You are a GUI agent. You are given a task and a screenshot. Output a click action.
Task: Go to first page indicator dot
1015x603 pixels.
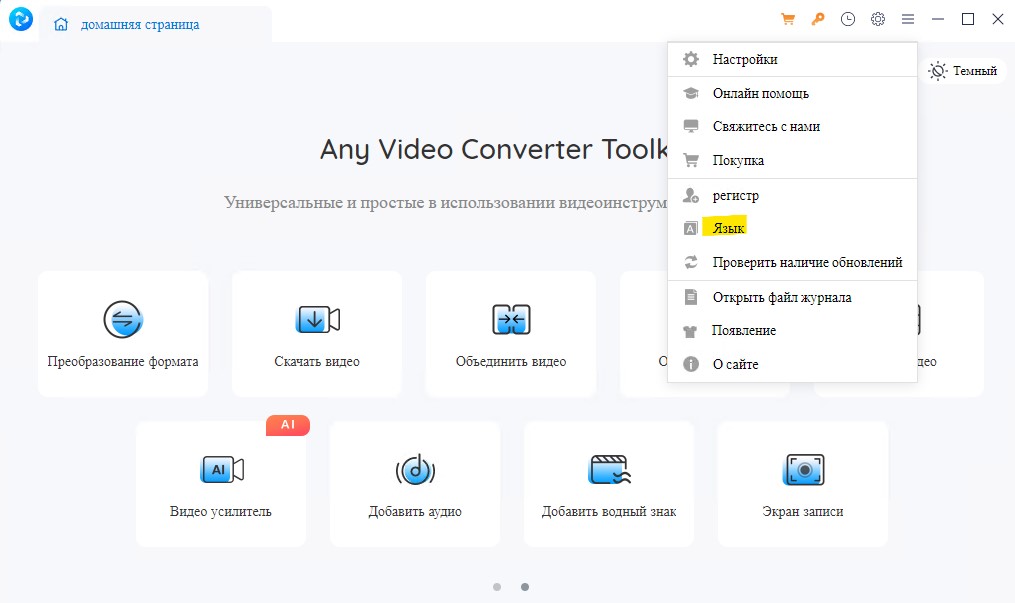[497, 587]
